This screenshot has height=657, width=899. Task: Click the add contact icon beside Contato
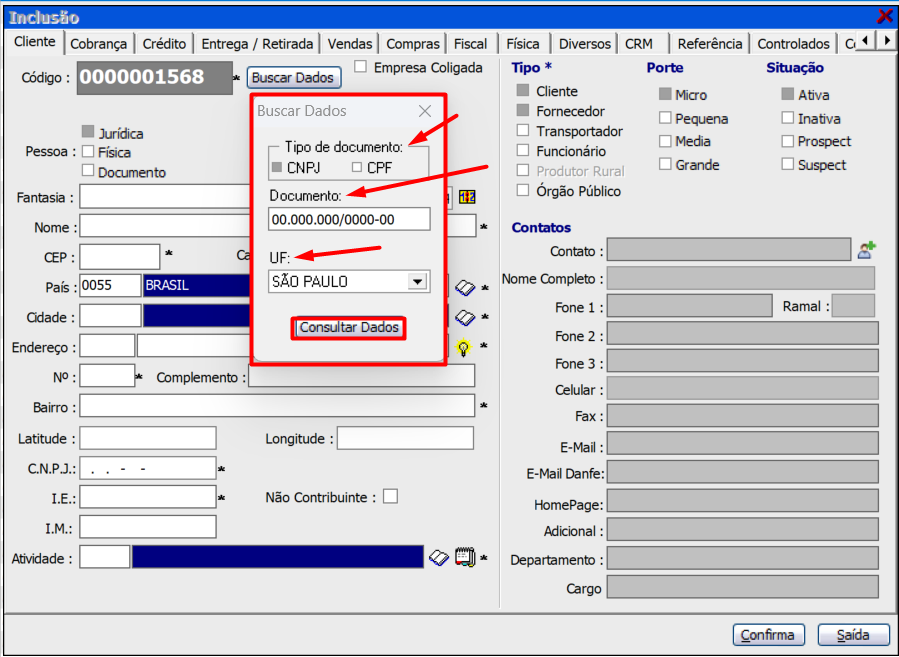[866, 251]
